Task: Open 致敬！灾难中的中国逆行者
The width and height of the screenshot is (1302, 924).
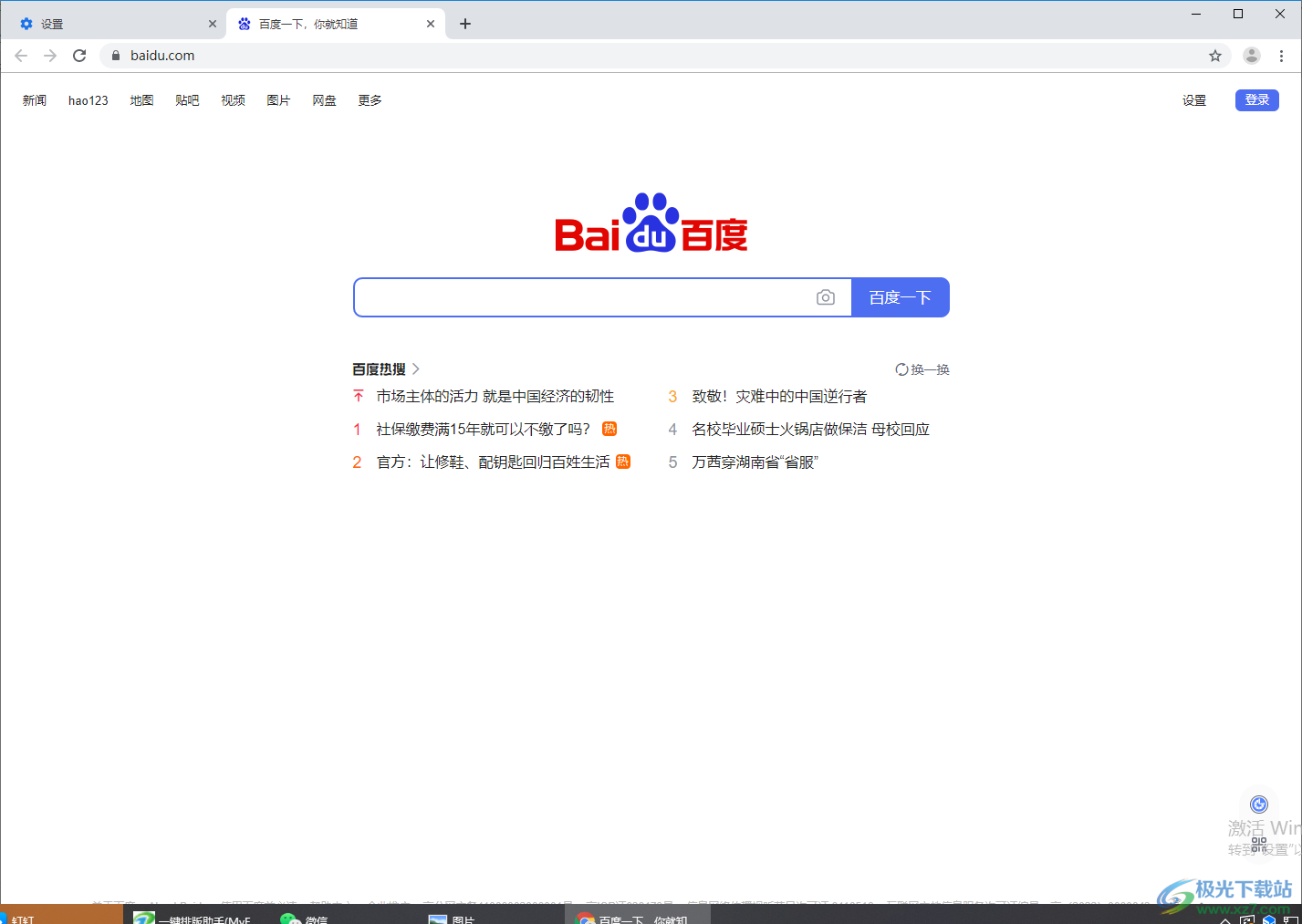Action: point(779,396)
